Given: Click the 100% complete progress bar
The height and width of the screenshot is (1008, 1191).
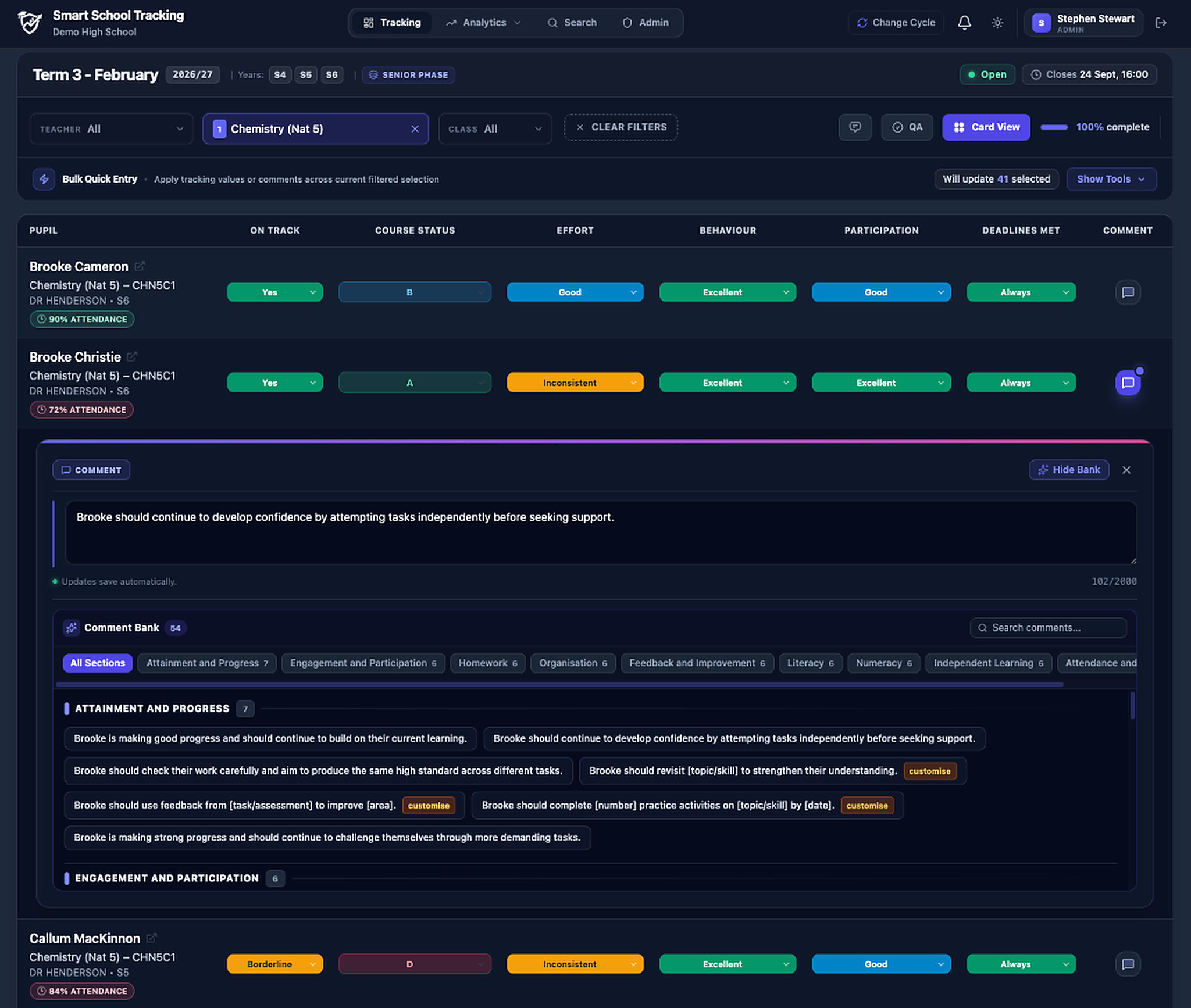Looking at the screenshot, I should coord(1054,127).
